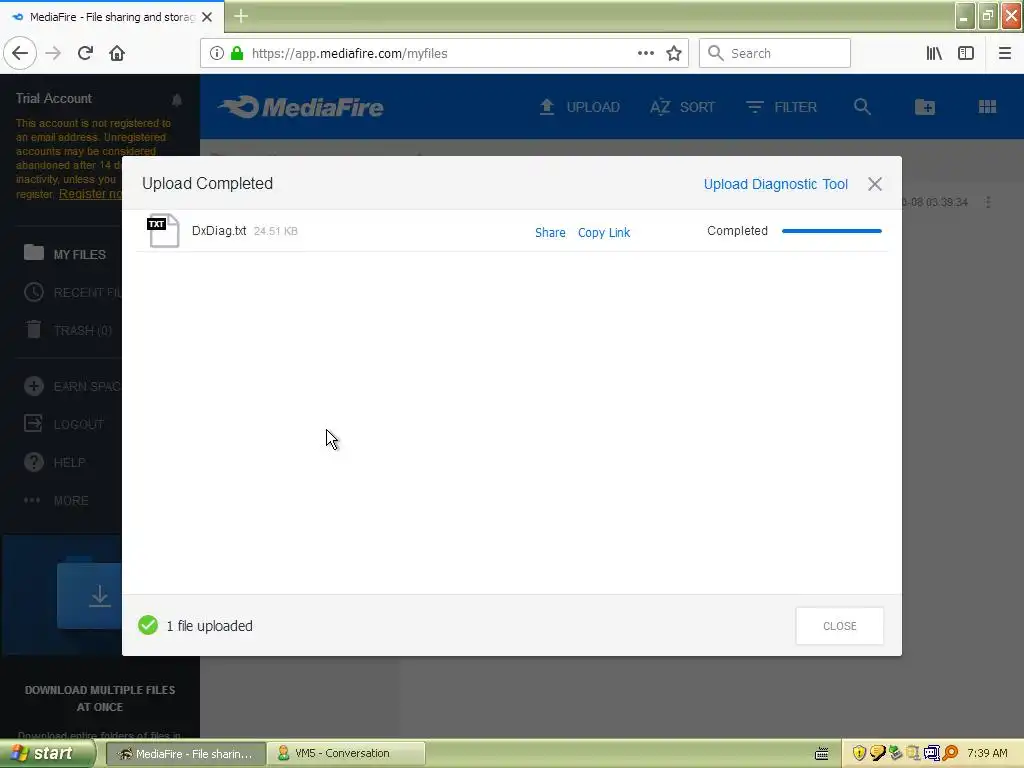This screenshot has width=1024, height=768.
Task: Go to the browser home page
Action: click(x=117, y=53)
